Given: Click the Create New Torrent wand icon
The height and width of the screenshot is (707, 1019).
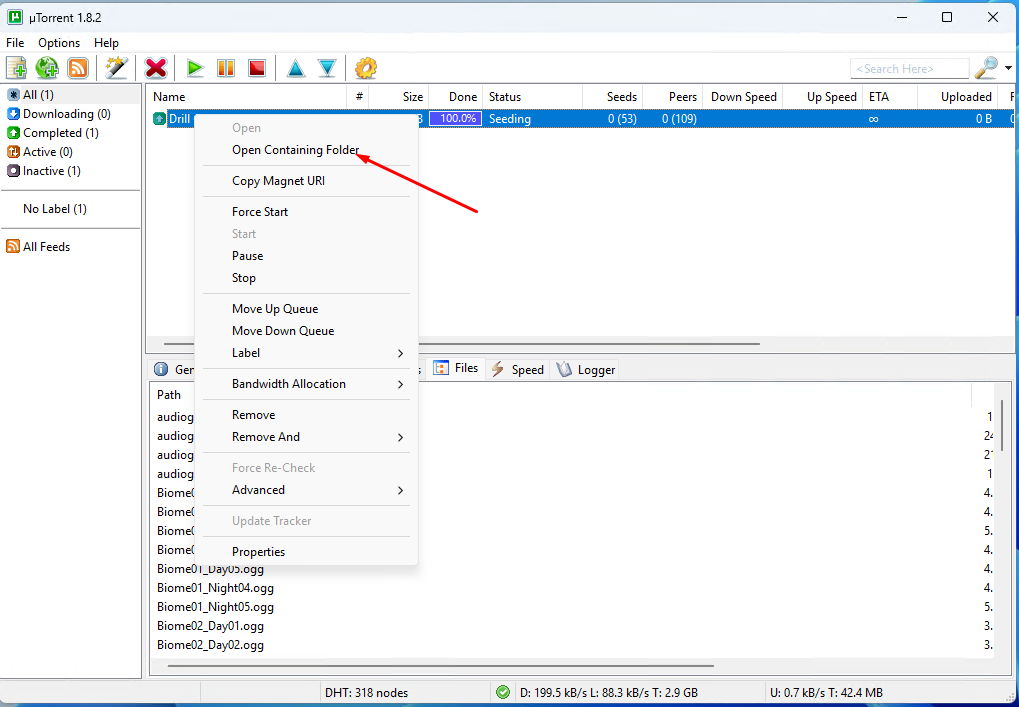Looking at the screenshot, I should click(116, 68).
